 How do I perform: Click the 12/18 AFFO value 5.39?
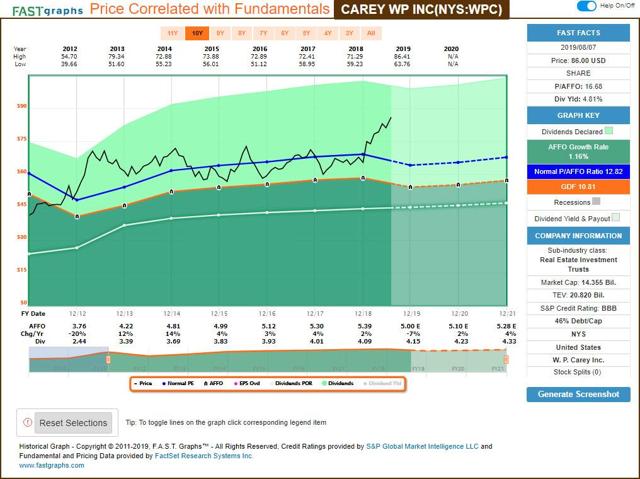point(364,326)
